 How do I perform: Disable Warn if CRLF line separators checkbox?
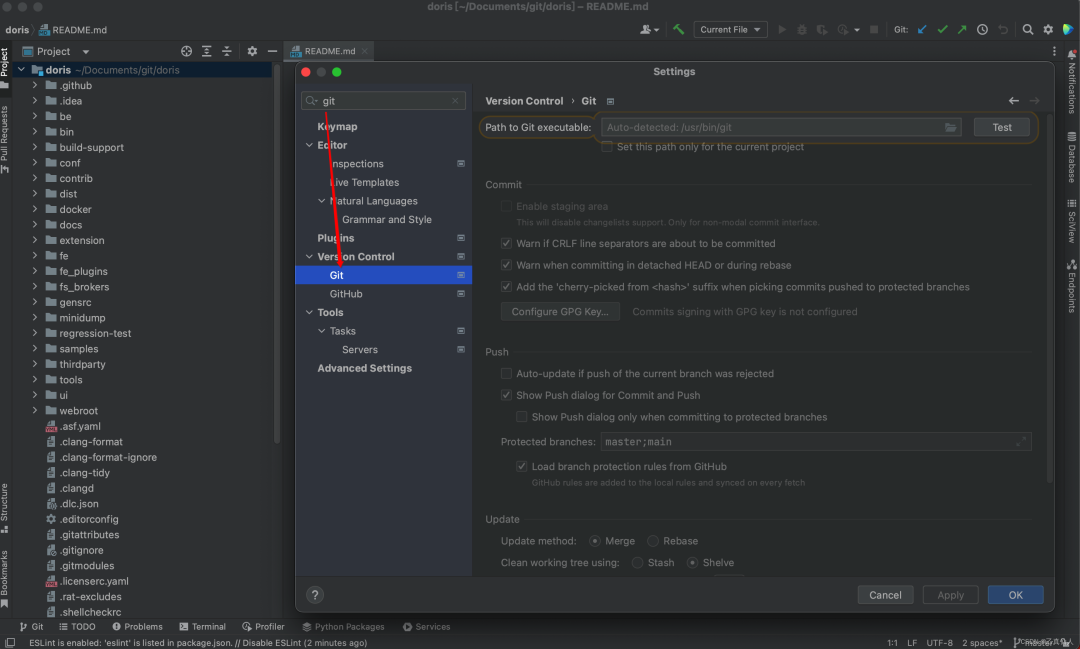tap(507, 243)
